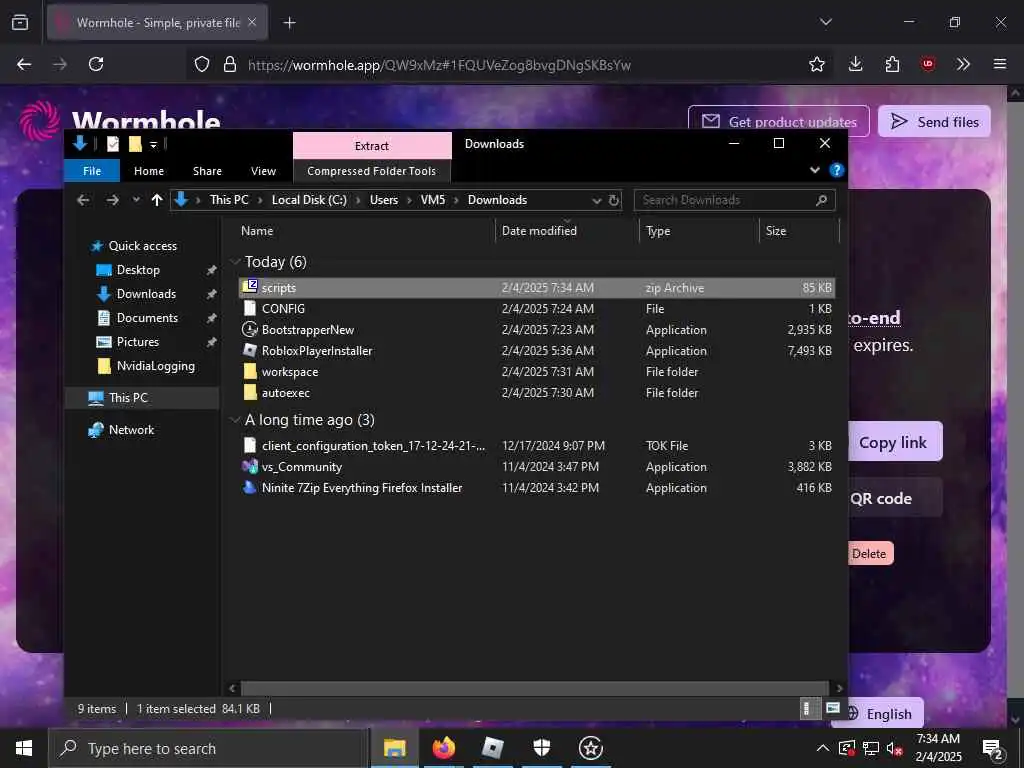Click the Windows Start button
1024x768 pixels.
click(x=24, y=748)
